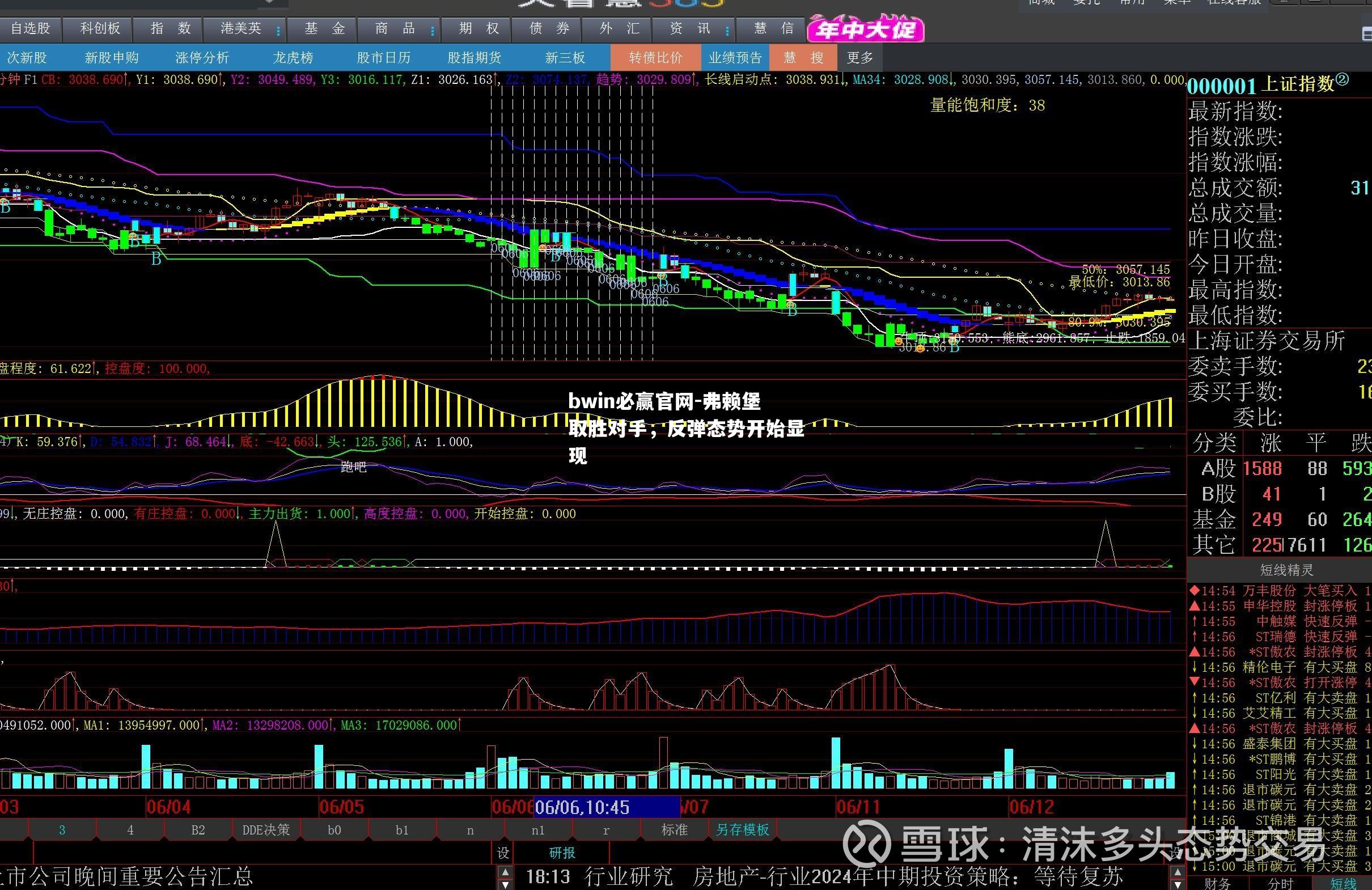Open the 新股申购 page
This screenshot has width=1372, height=890.
(111, 58)
